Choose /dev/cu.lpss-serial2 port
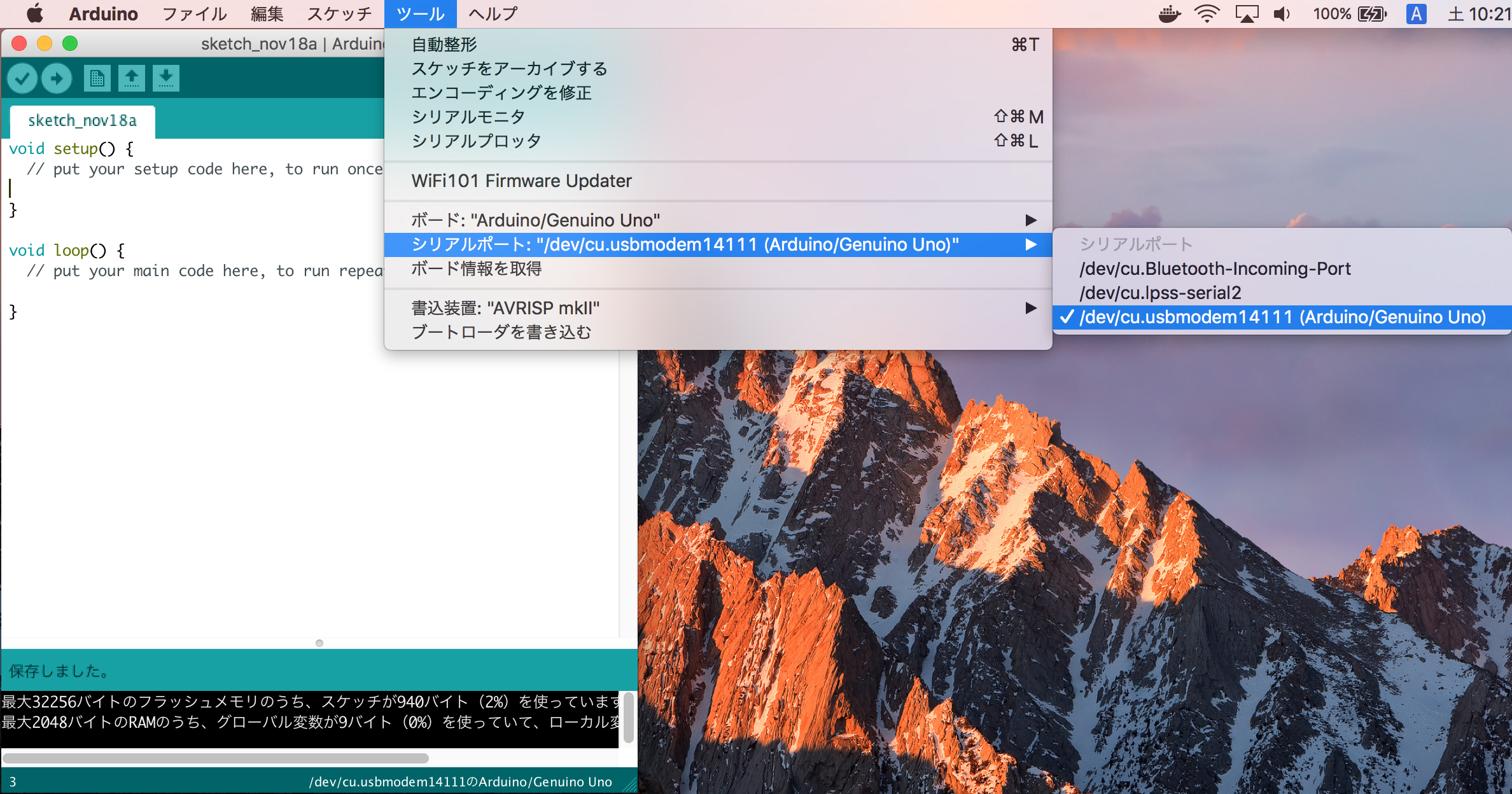 pyautogui.click(x=1282, y=293)
